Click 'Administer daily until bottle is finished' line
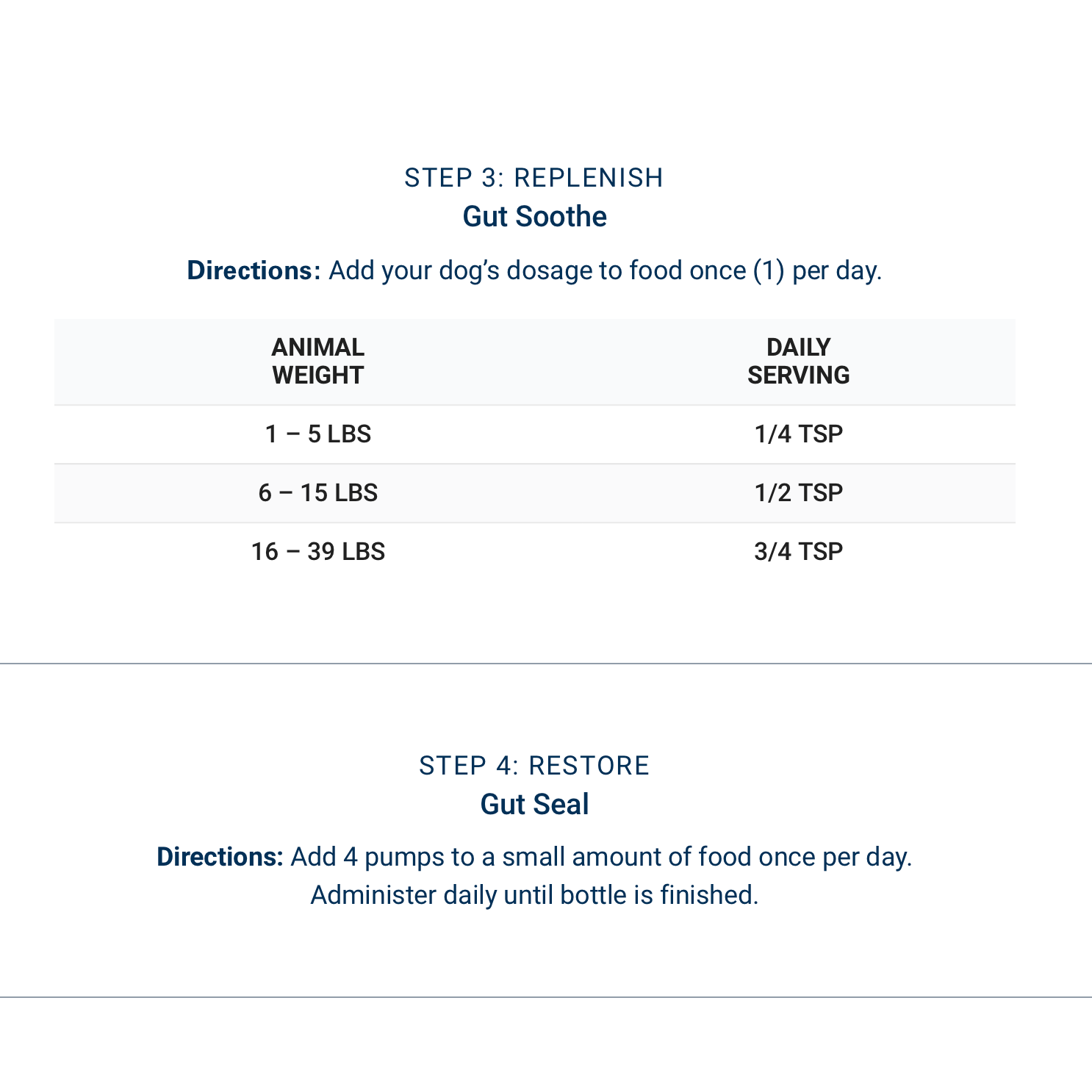Image resolution: width=1092 pixels, height=1092 pixels. click(534, 895)
